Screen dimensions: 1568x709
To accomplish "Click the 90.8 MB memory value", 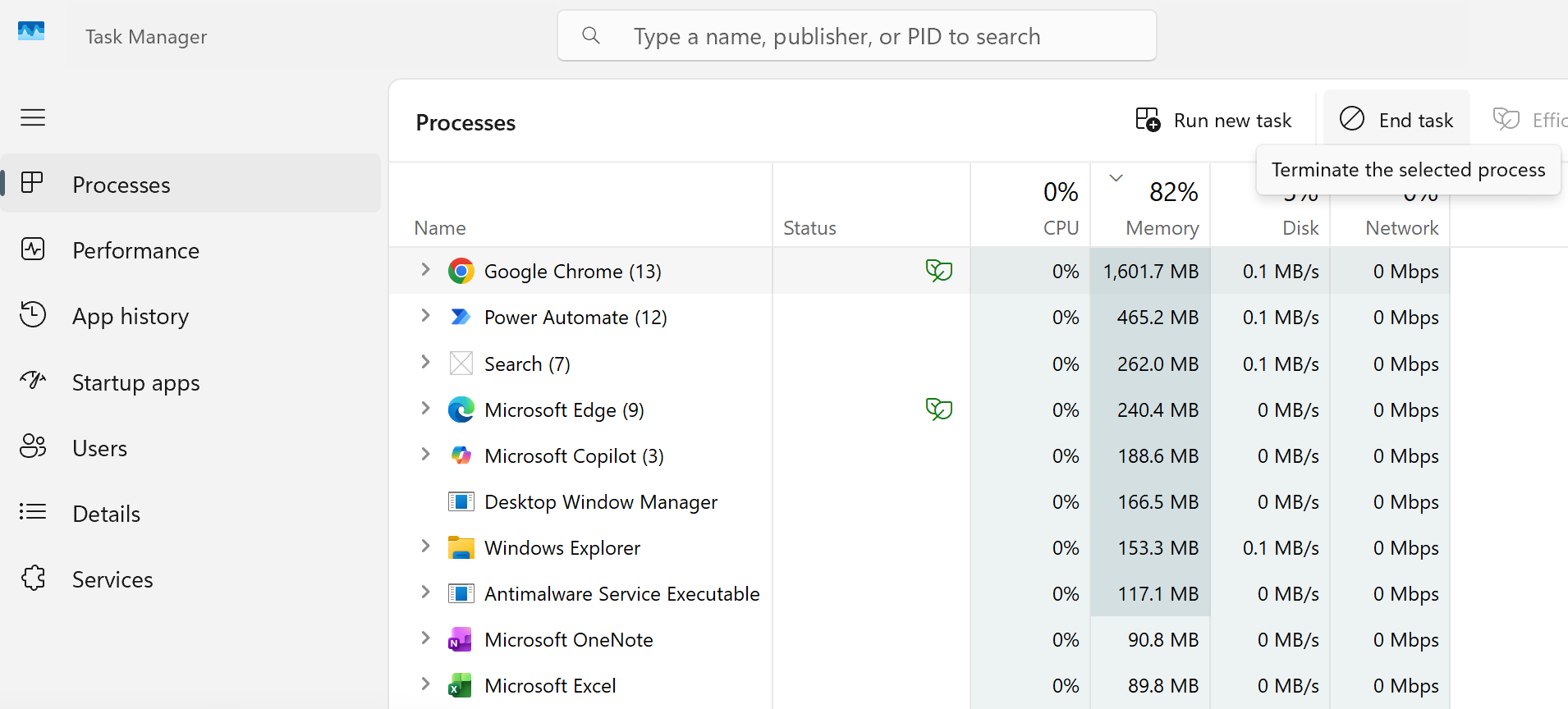I will [1163, 639].
